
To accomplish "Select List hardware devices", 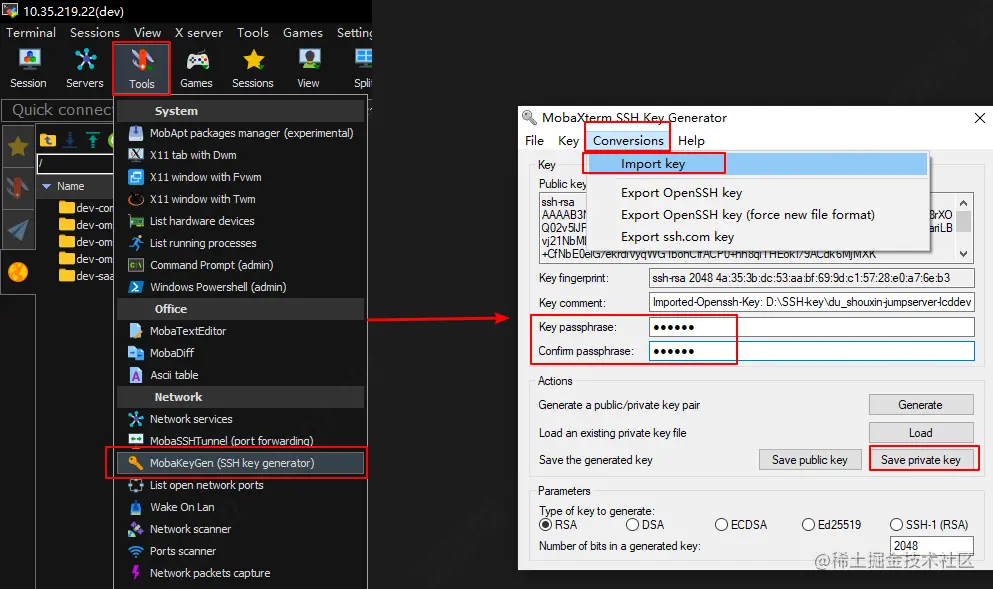I will click(x=241, y=221).
